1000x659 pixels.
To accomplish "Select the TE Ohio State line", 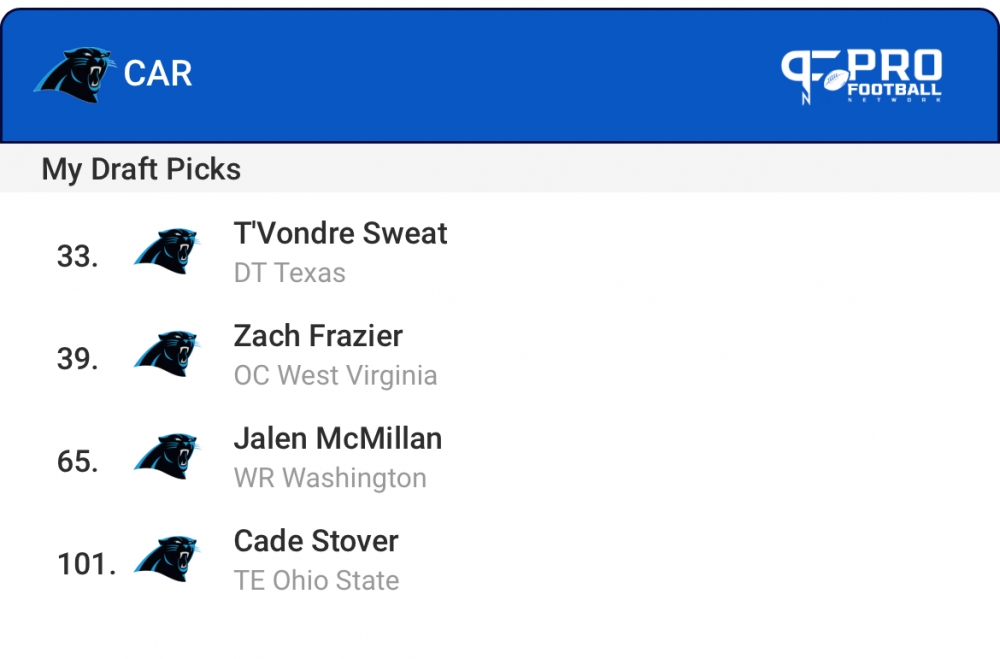I will [x=316, y=581].
